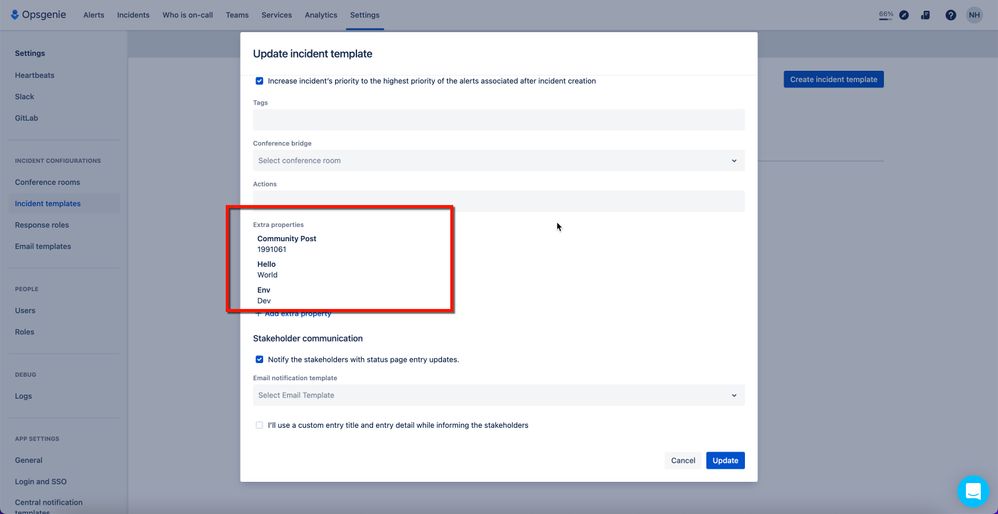Click the World property value
This screenshot has height=514, width=998.
pos(267,275)
